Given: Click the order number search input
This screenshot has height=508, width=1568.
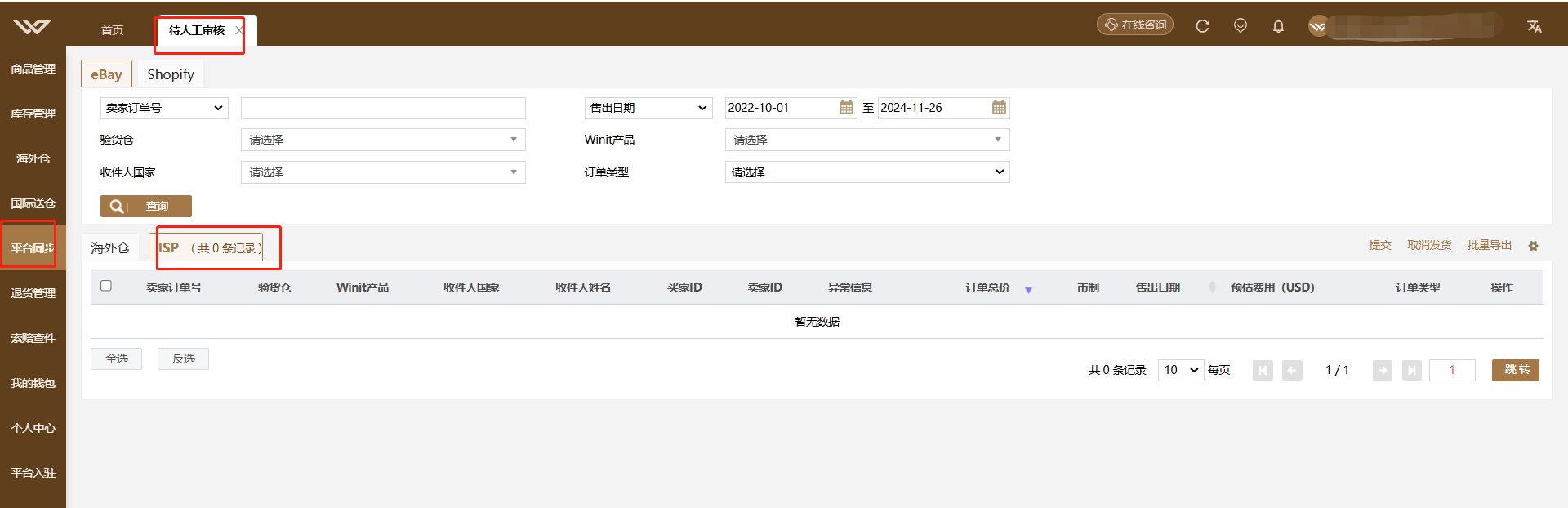Looking at the screenshot, I should click(383, 108).
